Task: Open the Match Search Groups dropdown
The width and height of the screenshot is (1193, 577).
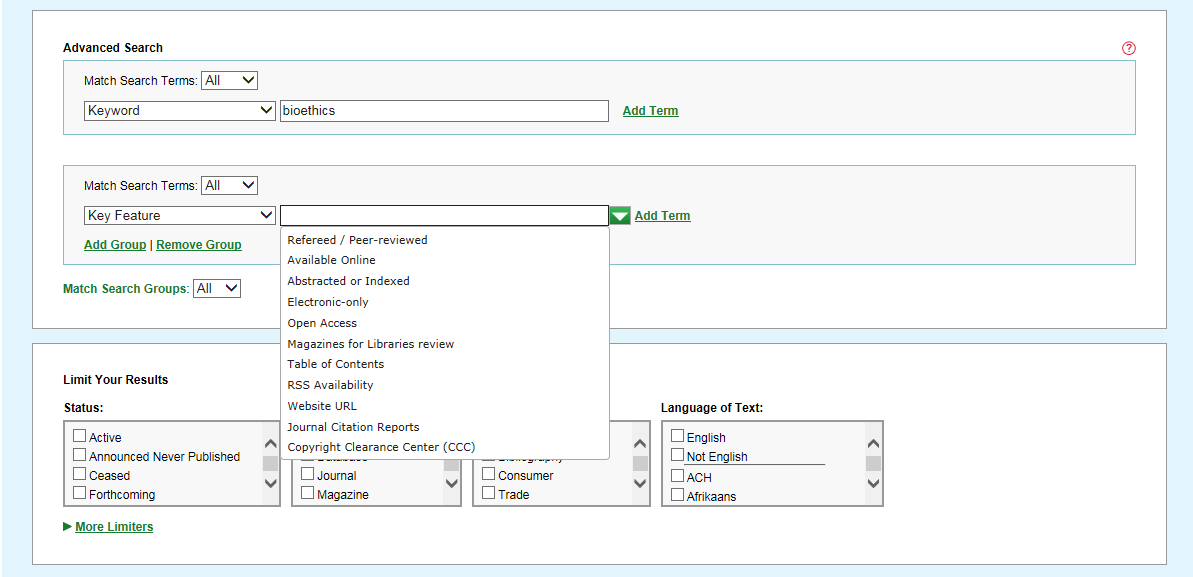Action: click(x=217, y=288)
